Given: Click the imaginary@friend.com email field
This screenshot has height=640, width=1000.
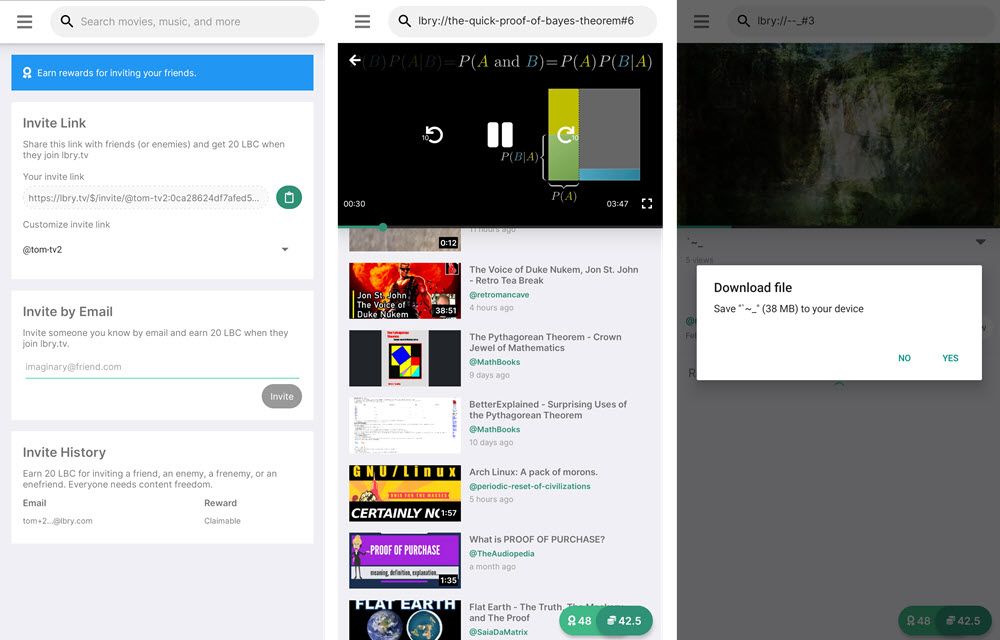Looking at the screenshot, I should pyautogui.click(x=162, y=367).
